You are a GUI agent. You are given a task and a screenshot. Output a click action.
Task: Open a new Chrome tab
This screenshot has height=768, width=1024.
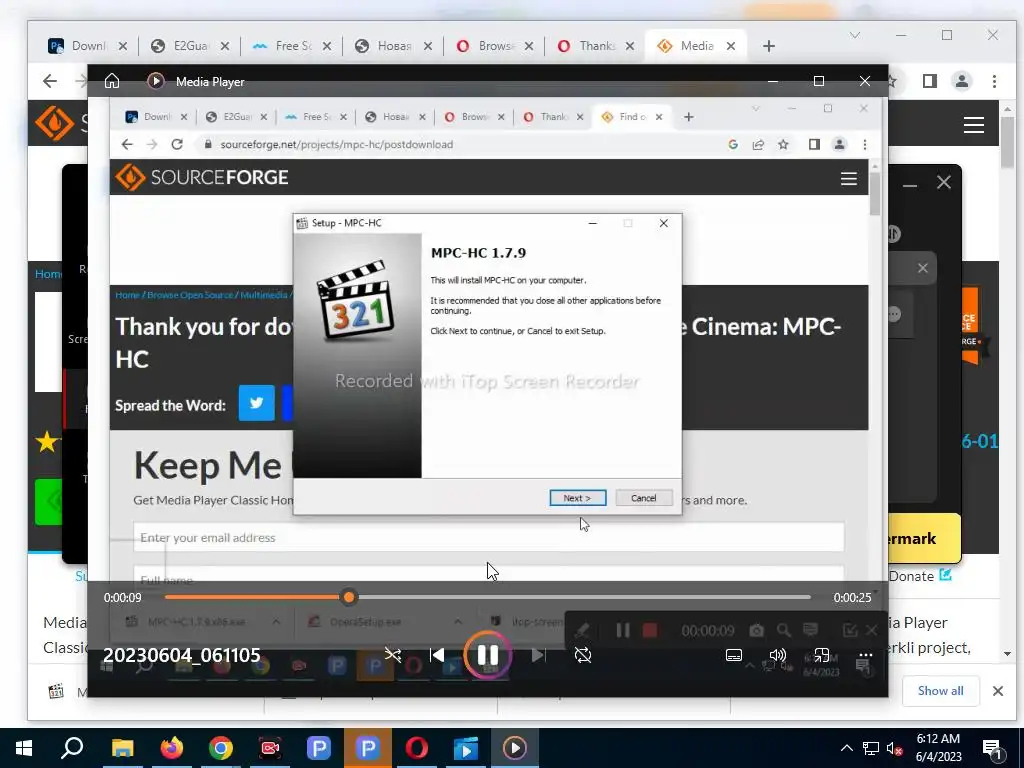(769, 46)
